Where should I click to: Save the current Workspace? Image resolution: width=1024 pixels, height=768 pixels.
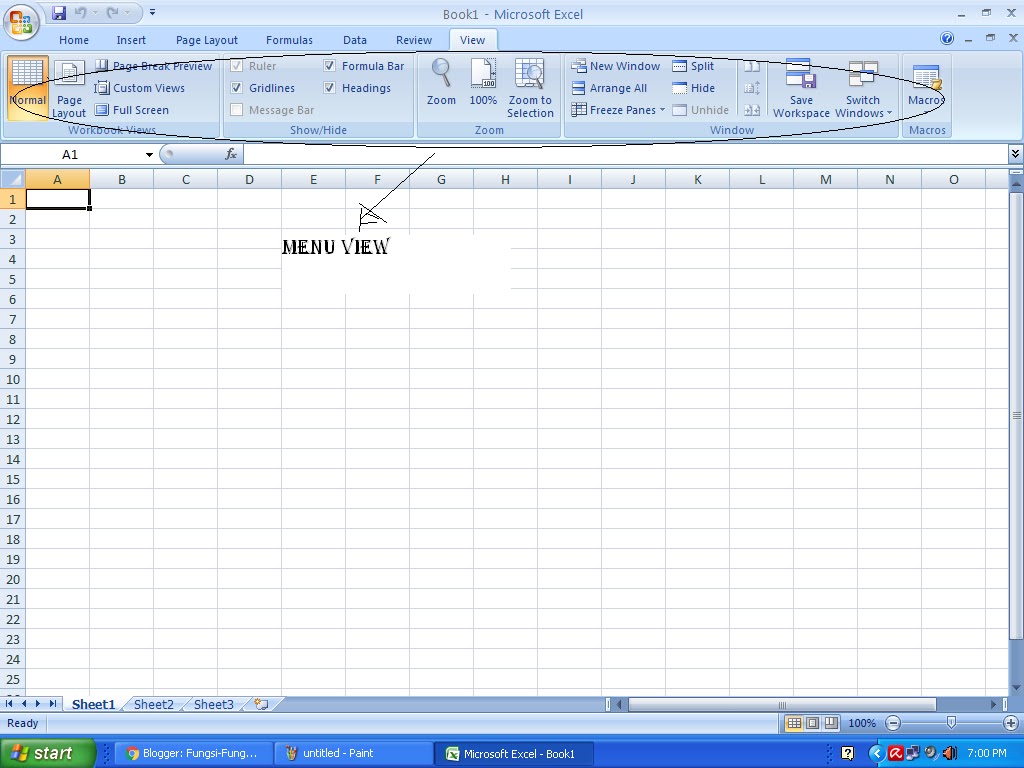pos(801,88)
